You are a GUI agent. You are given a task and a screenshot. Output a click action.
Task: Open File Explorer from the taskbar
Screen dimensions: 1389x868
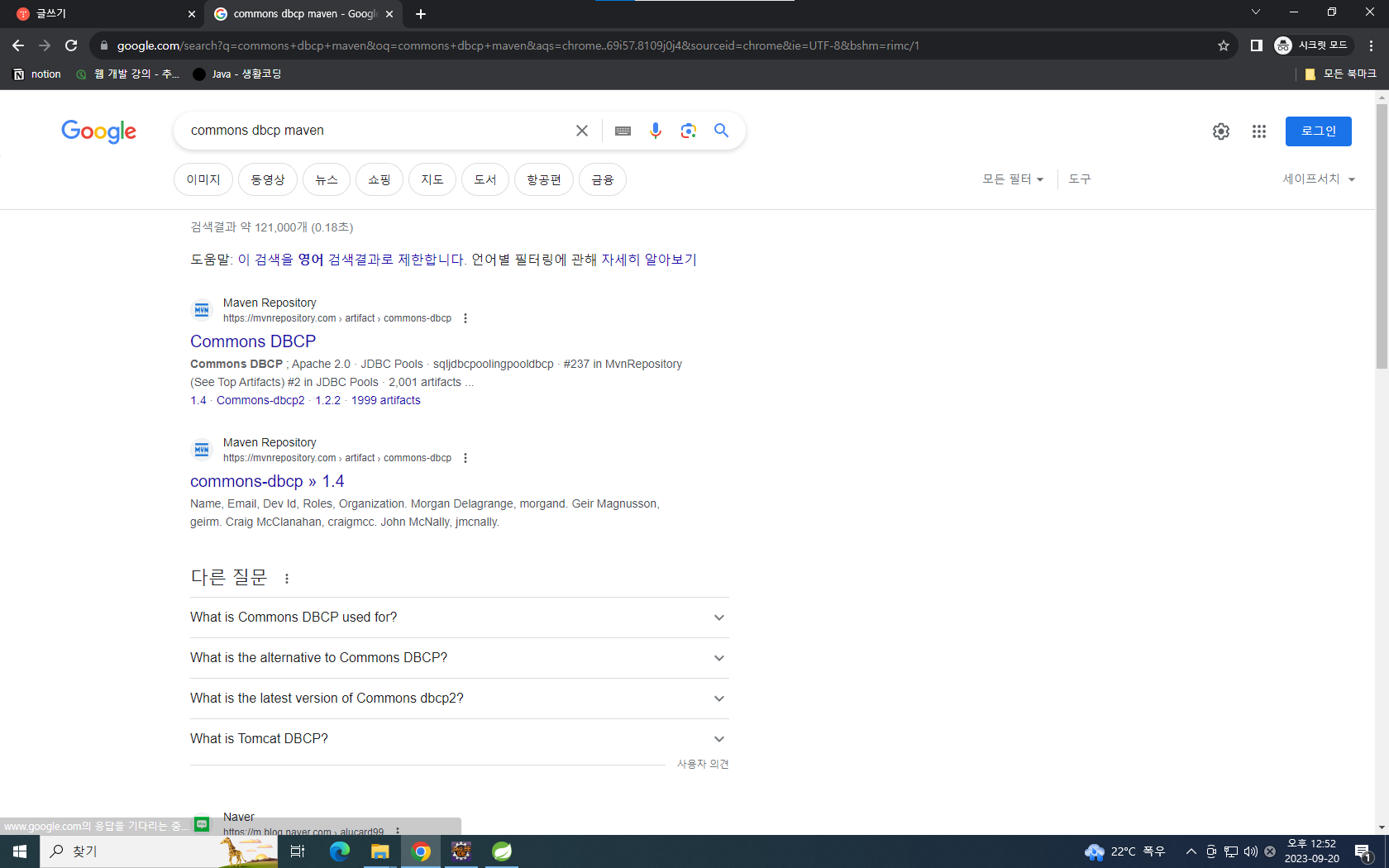pyautogui.click(x=380, y=851)
